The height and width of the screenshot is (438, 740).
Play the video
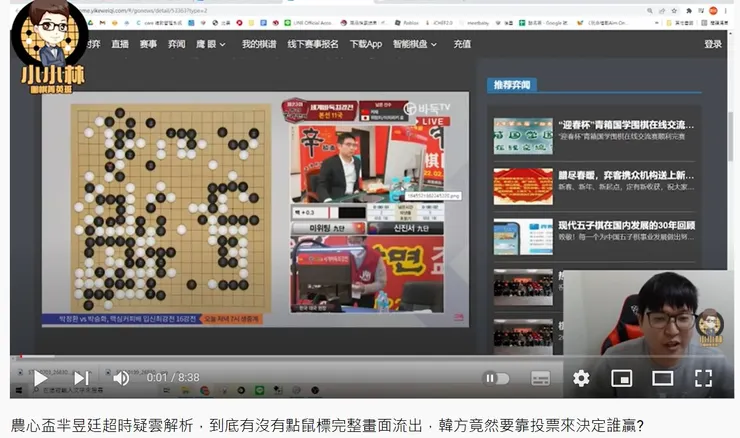coord(40,378)
